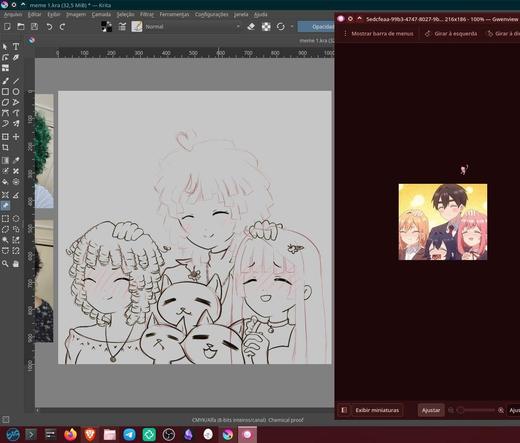This screenshot has width=520, height=443.
Task: Open the Camada menu
Action: pyautogui.click(x=101, y=14)
